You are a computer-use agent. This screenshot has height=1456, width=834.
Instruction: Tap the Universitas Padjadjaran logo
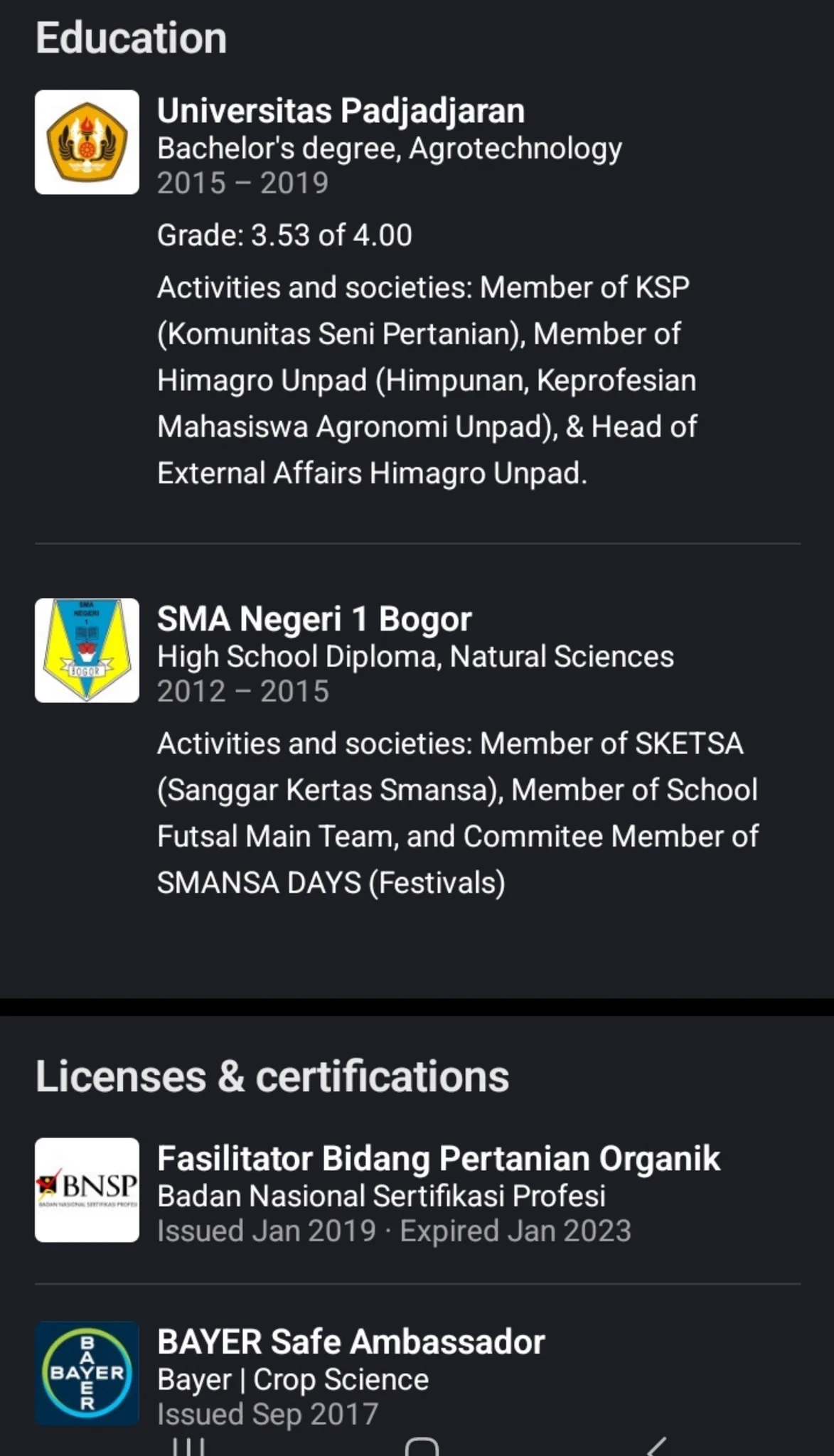[87, 142]
